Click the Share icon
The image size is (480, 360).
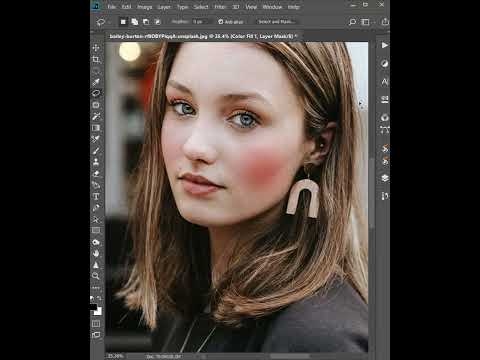tap(385, 22)
